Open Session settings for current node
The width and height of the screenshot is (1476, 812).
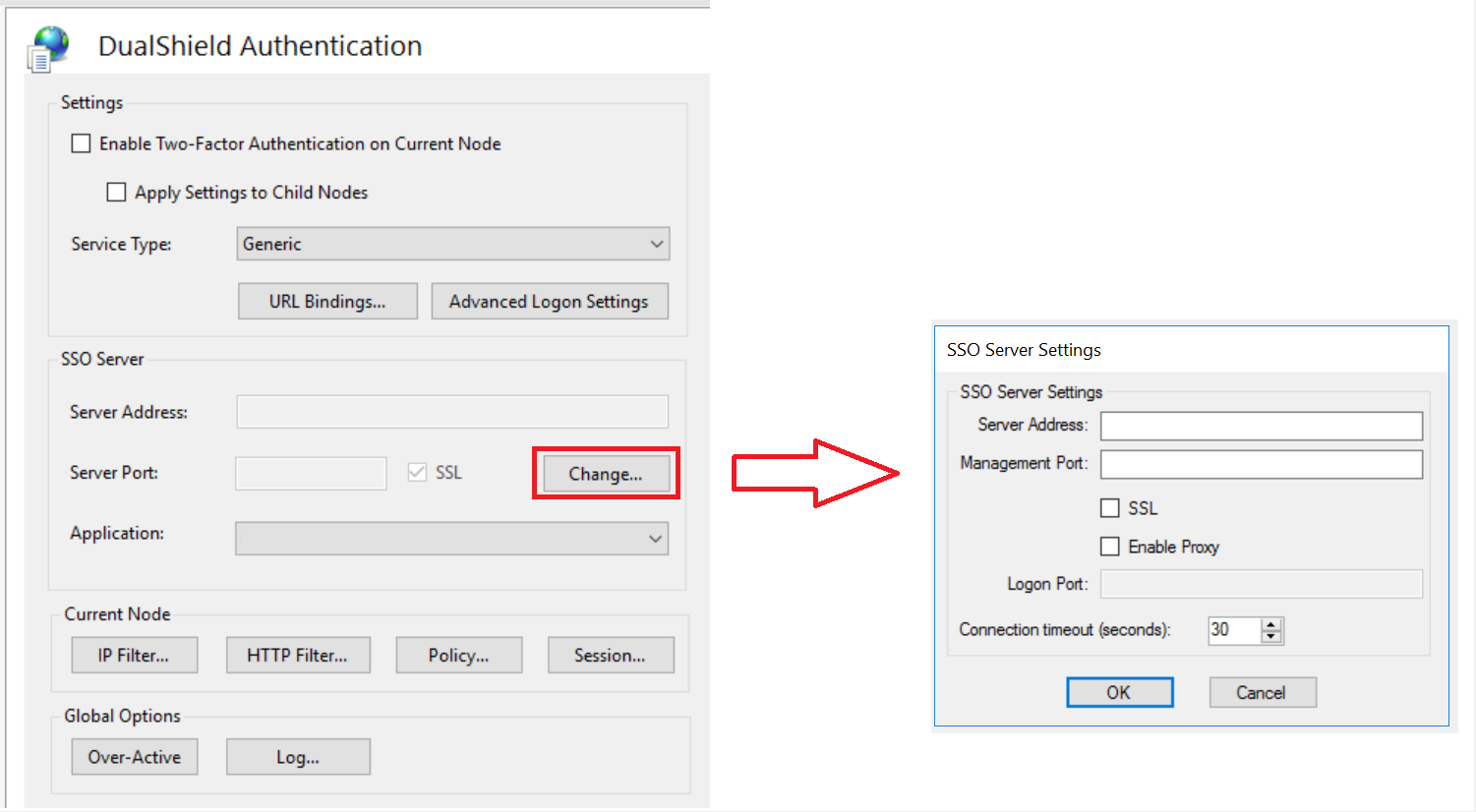coord(610,656)
